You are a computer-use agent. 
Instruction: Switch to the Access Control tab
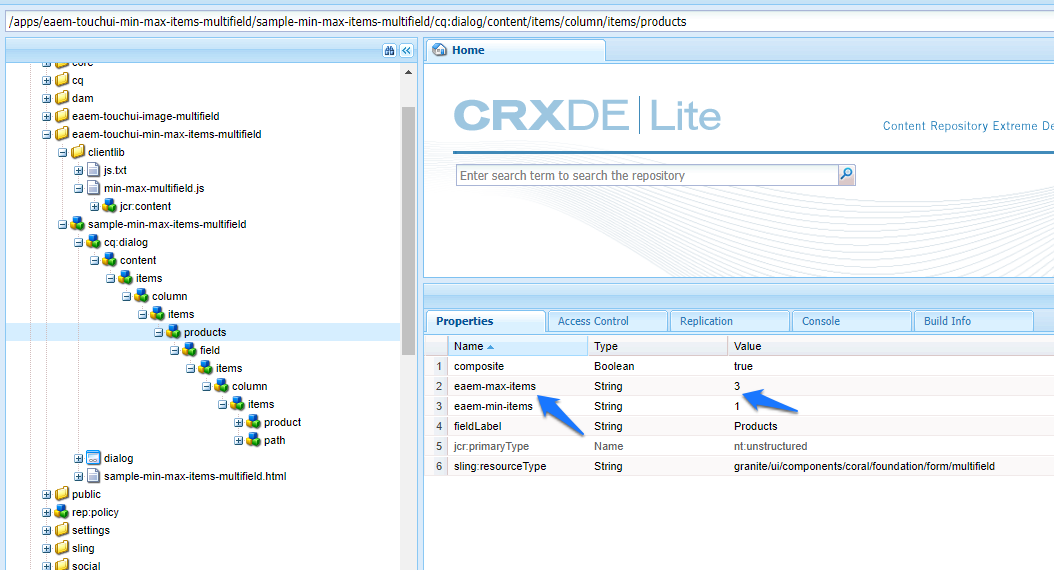coord(608,321)
